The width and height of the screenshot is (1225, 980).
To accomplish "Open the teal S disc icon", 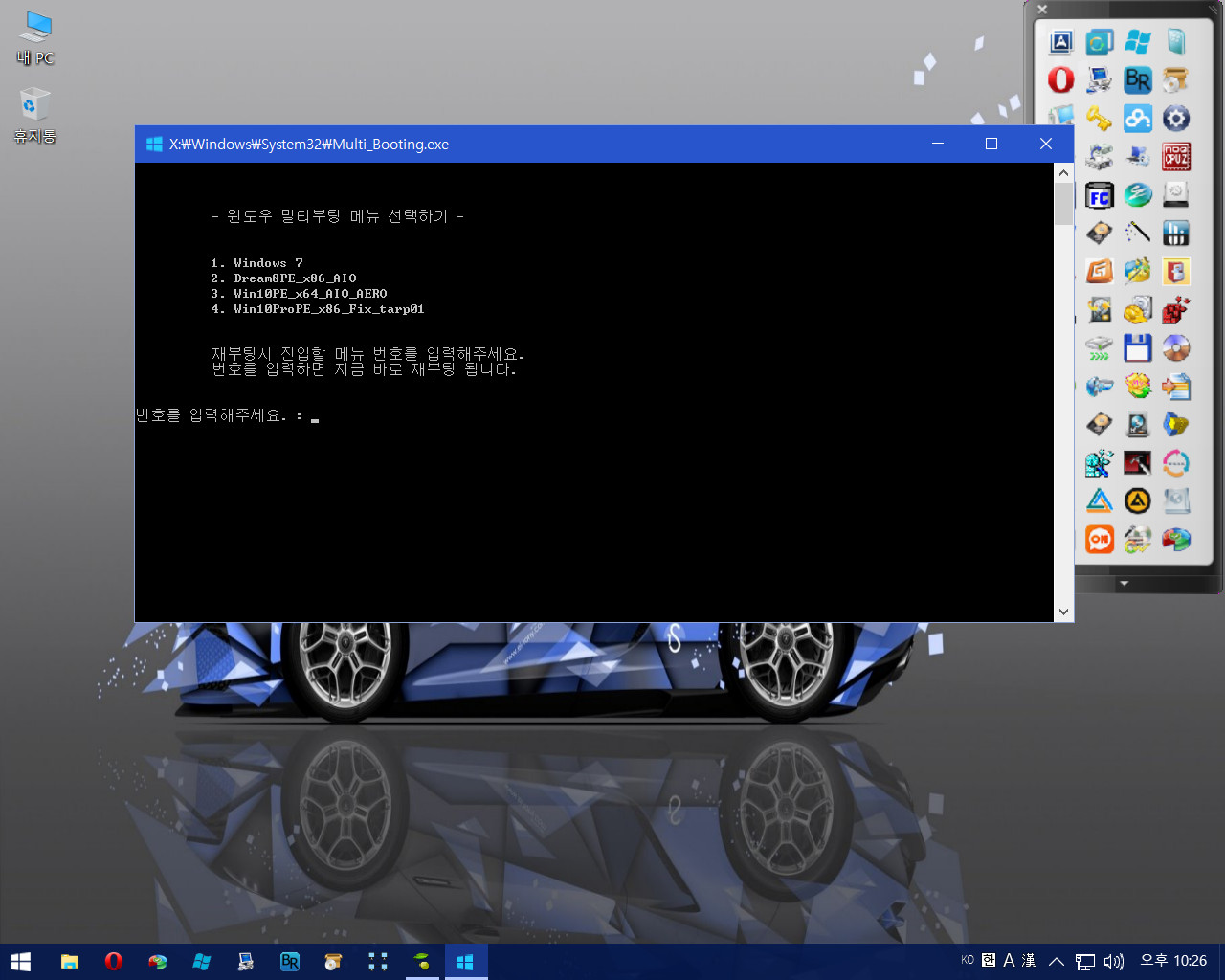I will (x=1138, y=195).
